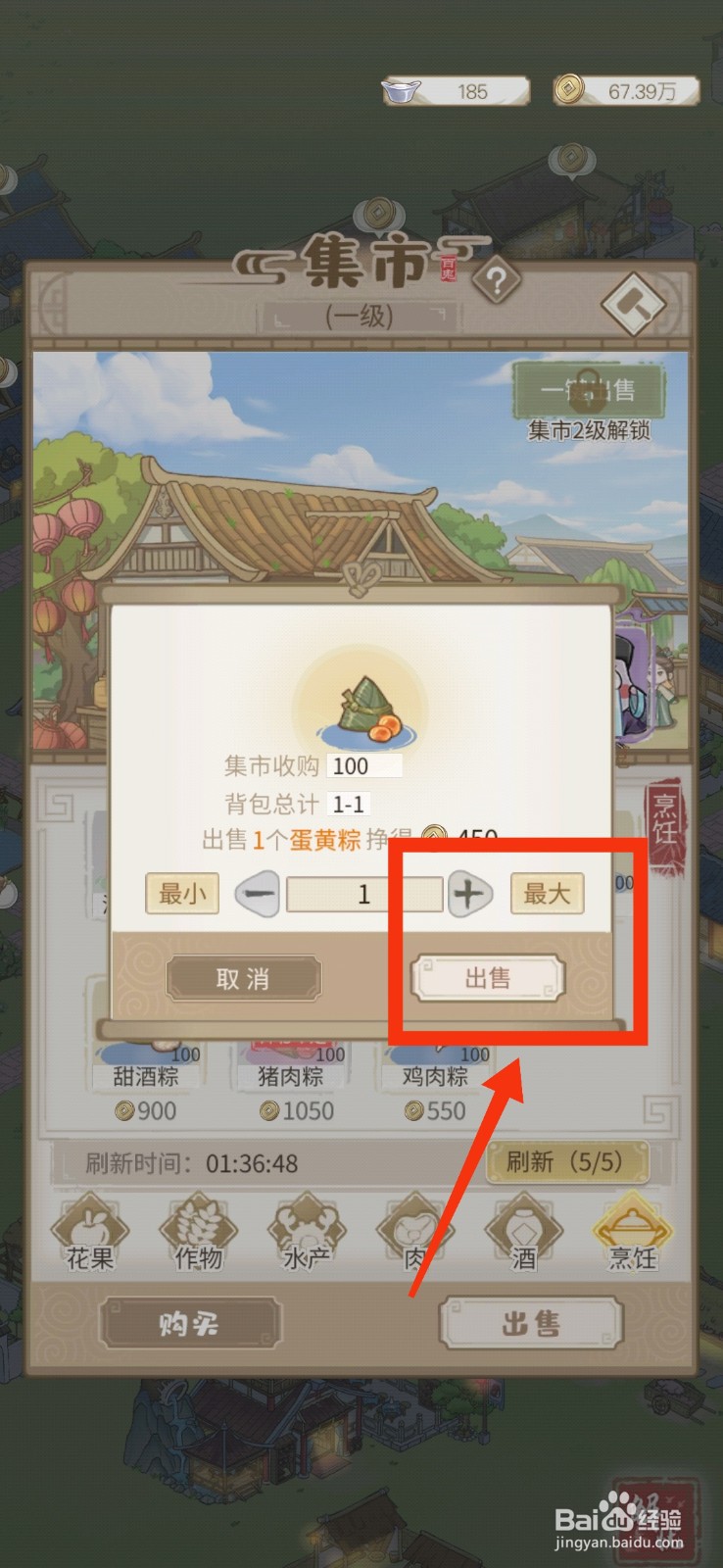The width and height of the screenshot is (723, 1568).
Task: Tap the silver ingot currency counter
Action: pos(456,91)
